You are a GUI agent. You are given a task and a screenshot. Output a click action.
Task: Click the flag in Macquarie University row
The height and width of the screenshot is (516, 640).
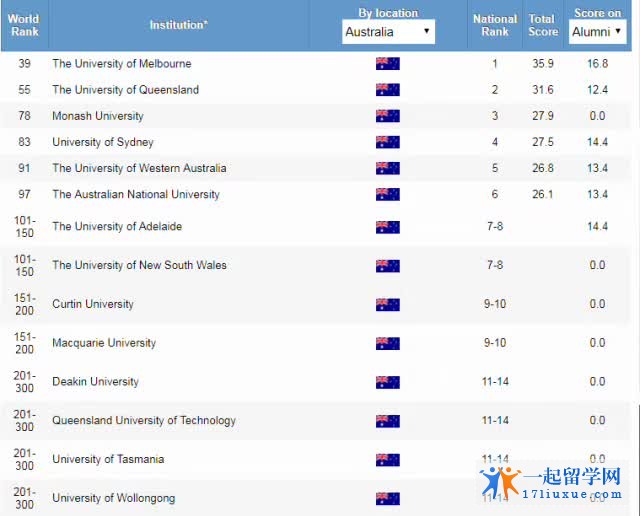[388, 343]
